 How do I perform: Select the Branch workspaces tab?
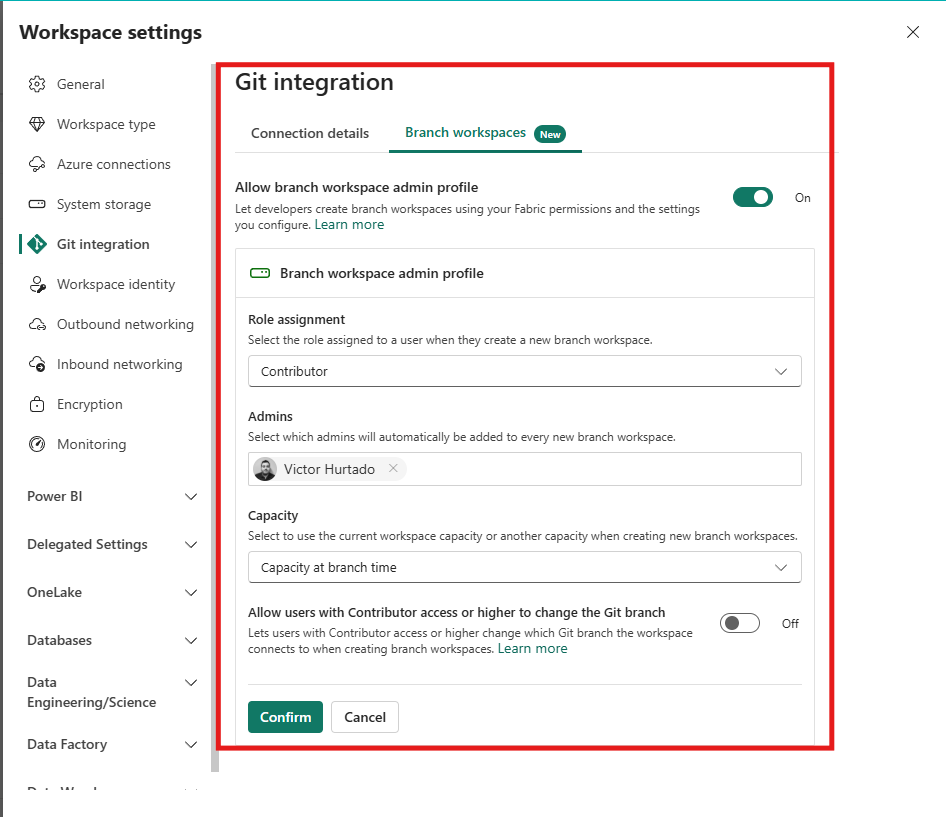pyautogui.click(x=465, y=133)
